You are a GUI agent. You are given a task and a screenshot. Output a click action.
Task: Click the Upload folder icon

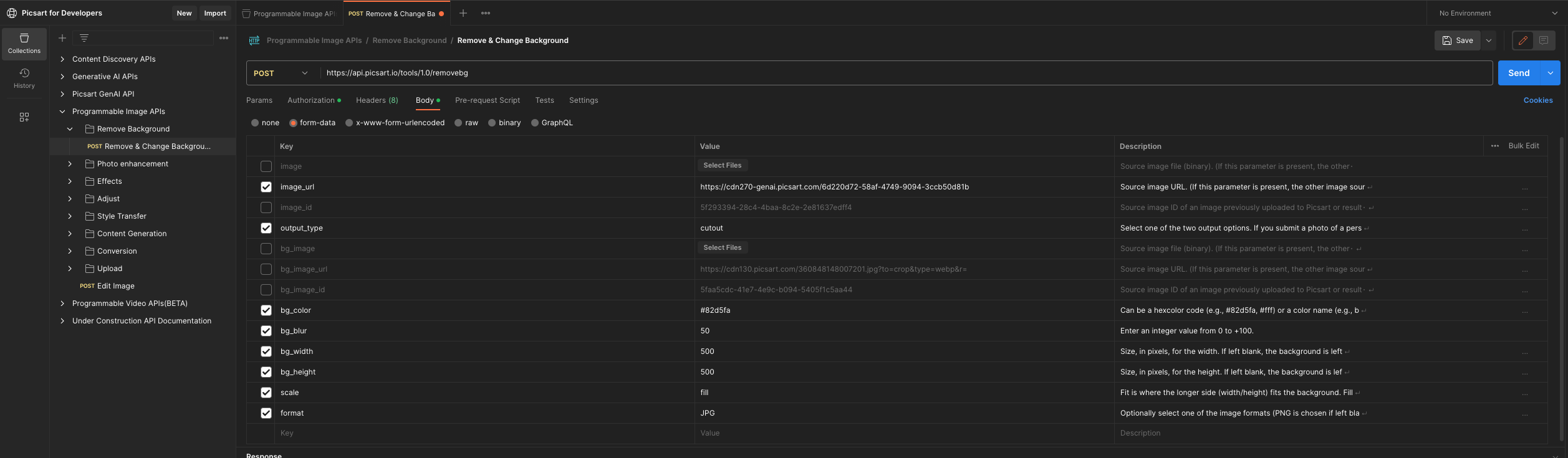click(x=90, y=269)
